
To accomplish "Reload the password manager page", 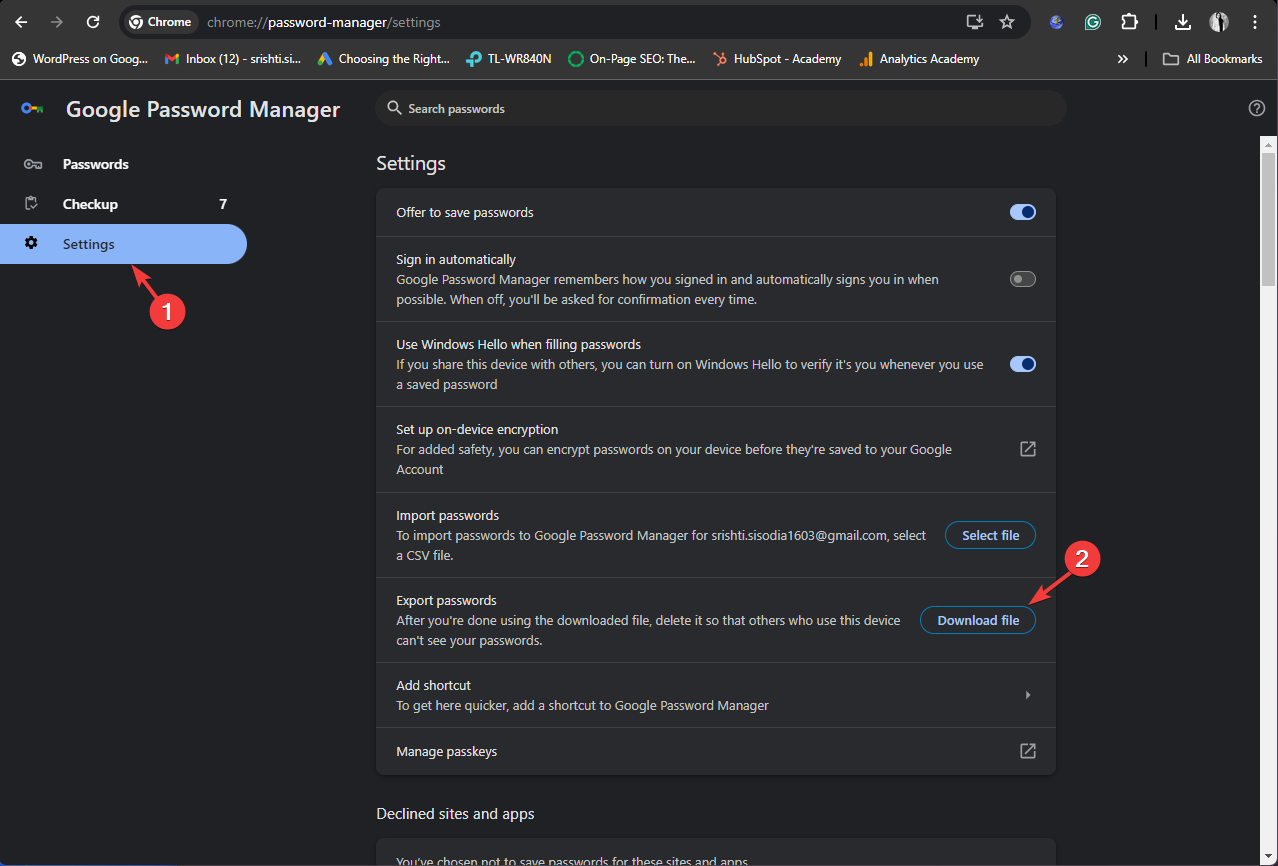I will [93, 22].
